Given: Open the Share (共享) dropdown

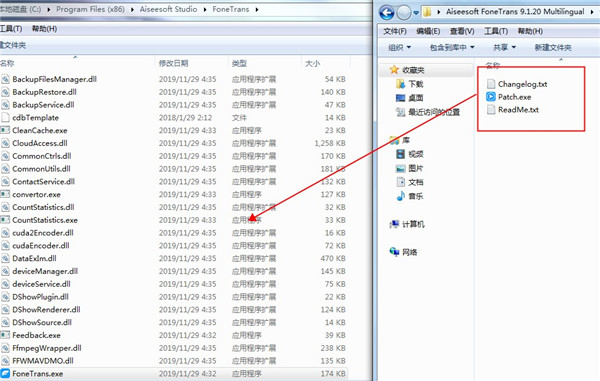Looking at the screenshot, I should click(x=504, y=47).
